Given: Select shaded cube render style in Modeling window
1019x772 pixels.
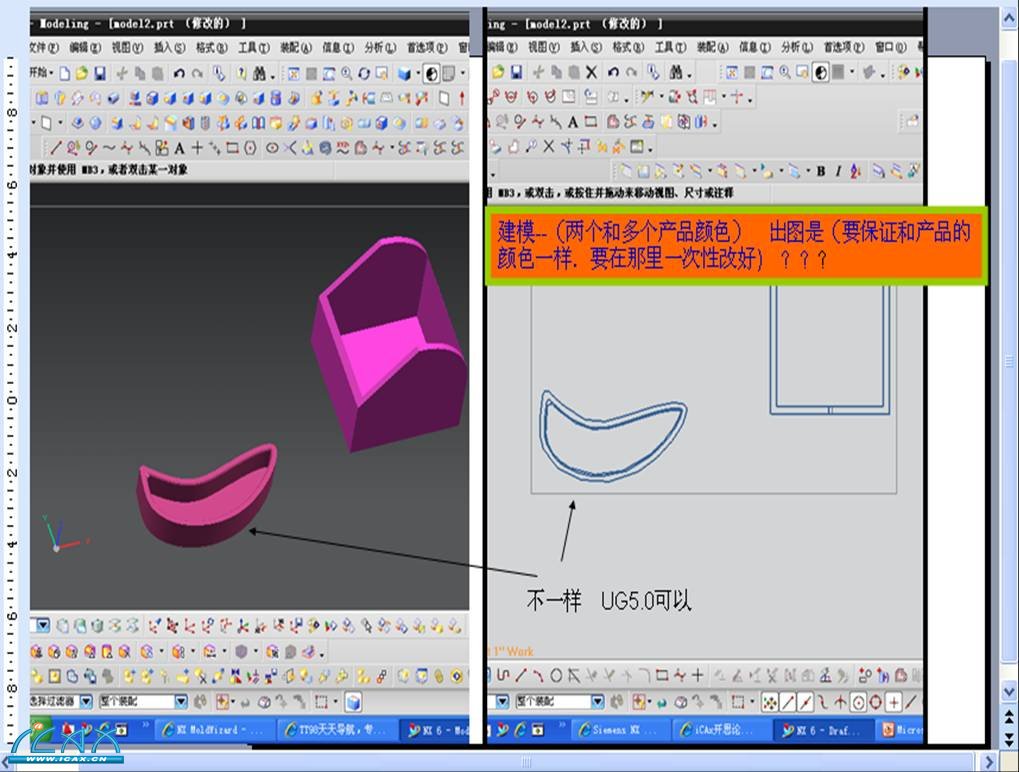Looking at the screenshot, I should 404,73.
